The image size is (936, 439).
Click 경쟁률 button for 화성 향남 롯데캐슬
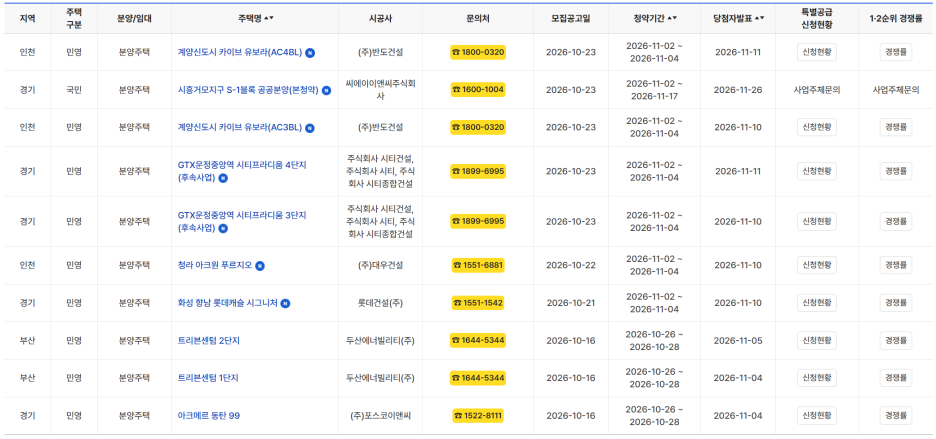point(896,303)
